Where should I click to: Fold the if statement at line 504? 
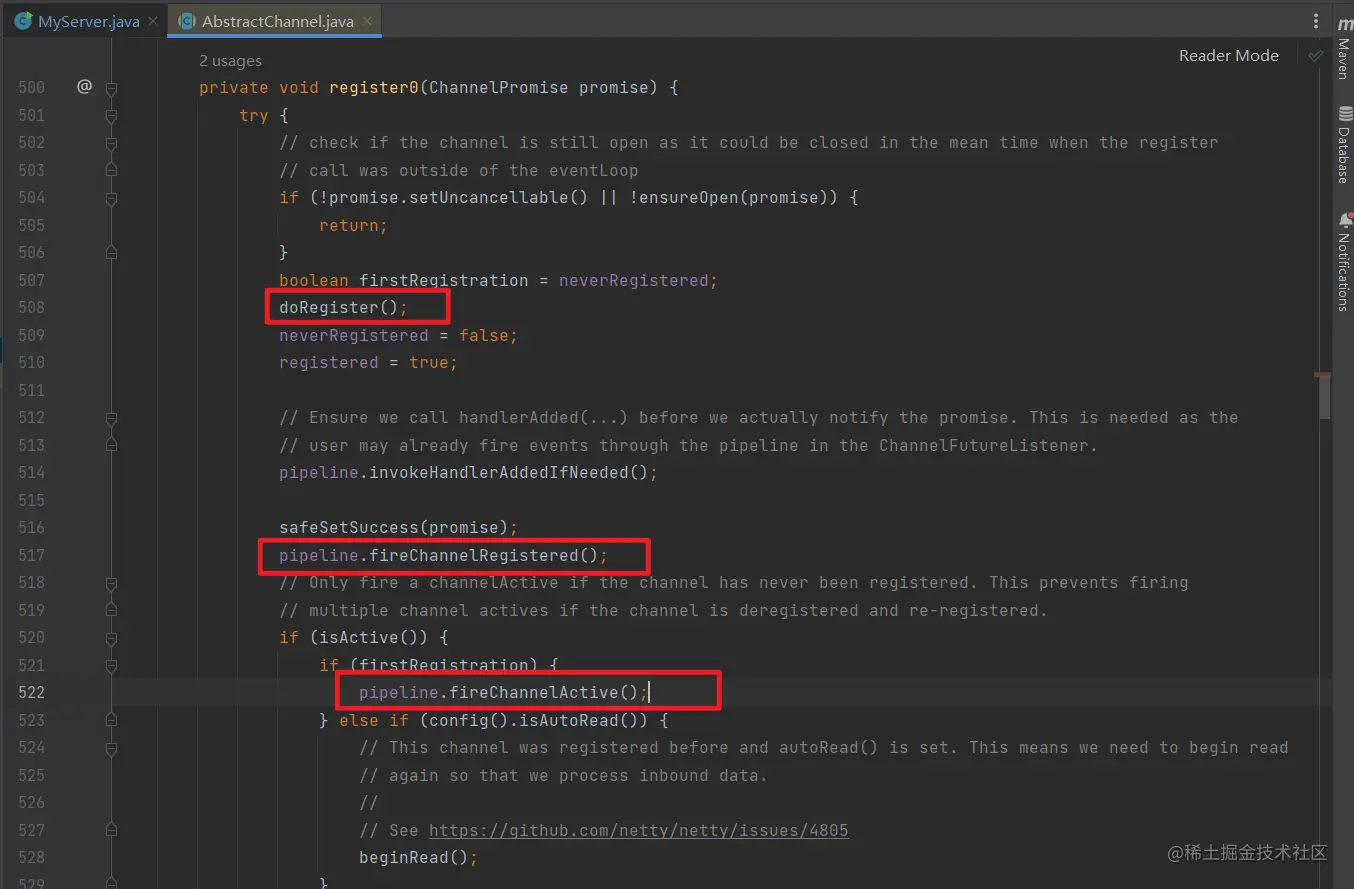pyautogui.click(x=111, y=198)
